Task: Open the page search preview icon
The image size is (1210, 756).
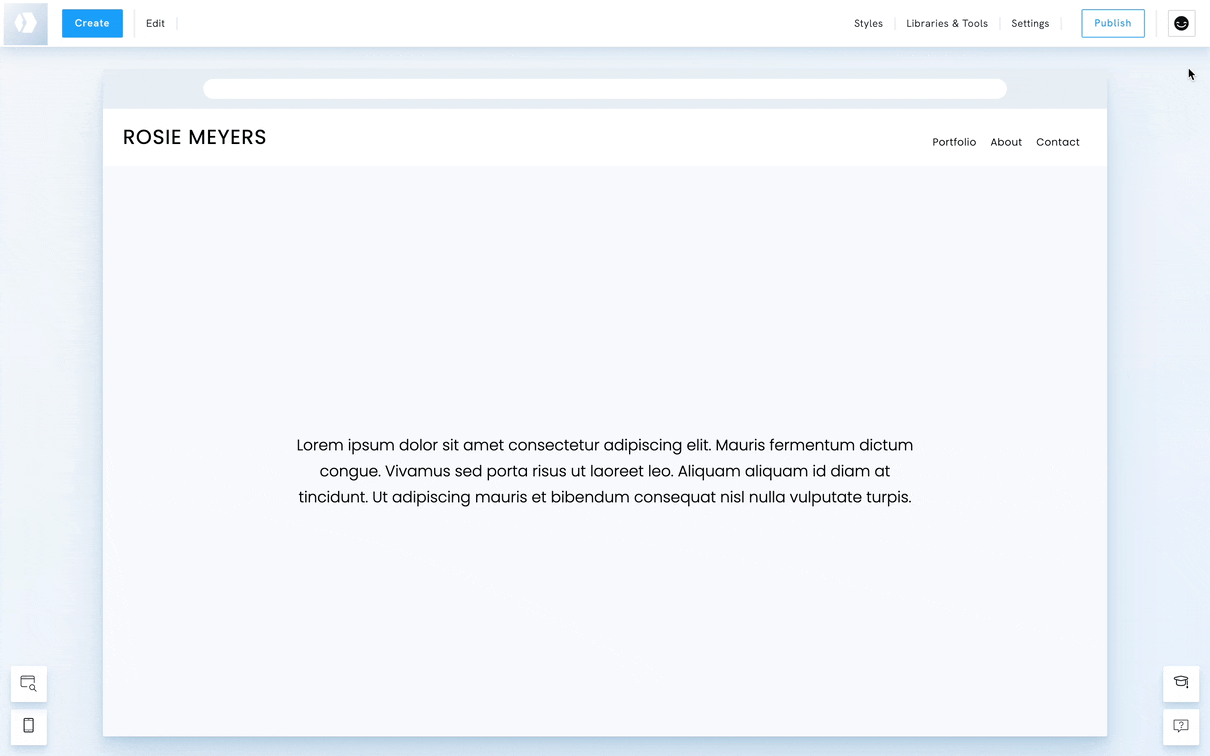Action: [29, 684]
